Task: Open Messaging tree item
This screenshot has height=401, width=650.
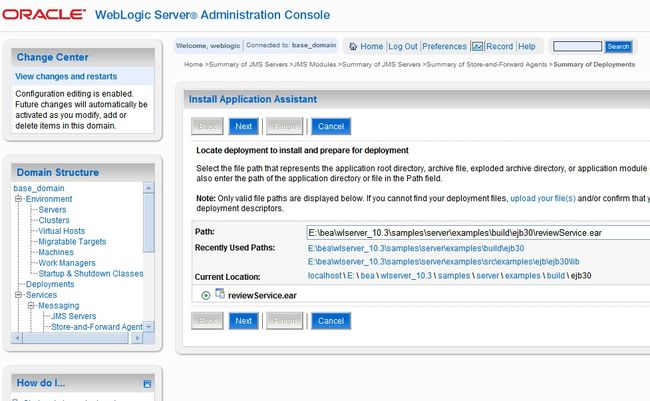Action: click(58, 306)
